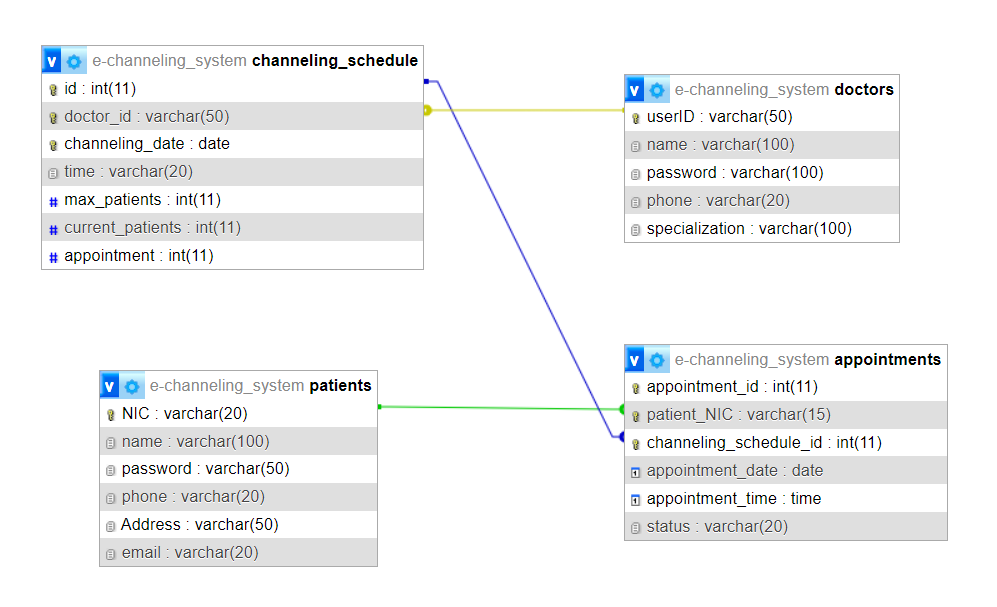Select the channeling_schedule table title
This screenshot has width=997, height=607.
(x=334, y=61)
